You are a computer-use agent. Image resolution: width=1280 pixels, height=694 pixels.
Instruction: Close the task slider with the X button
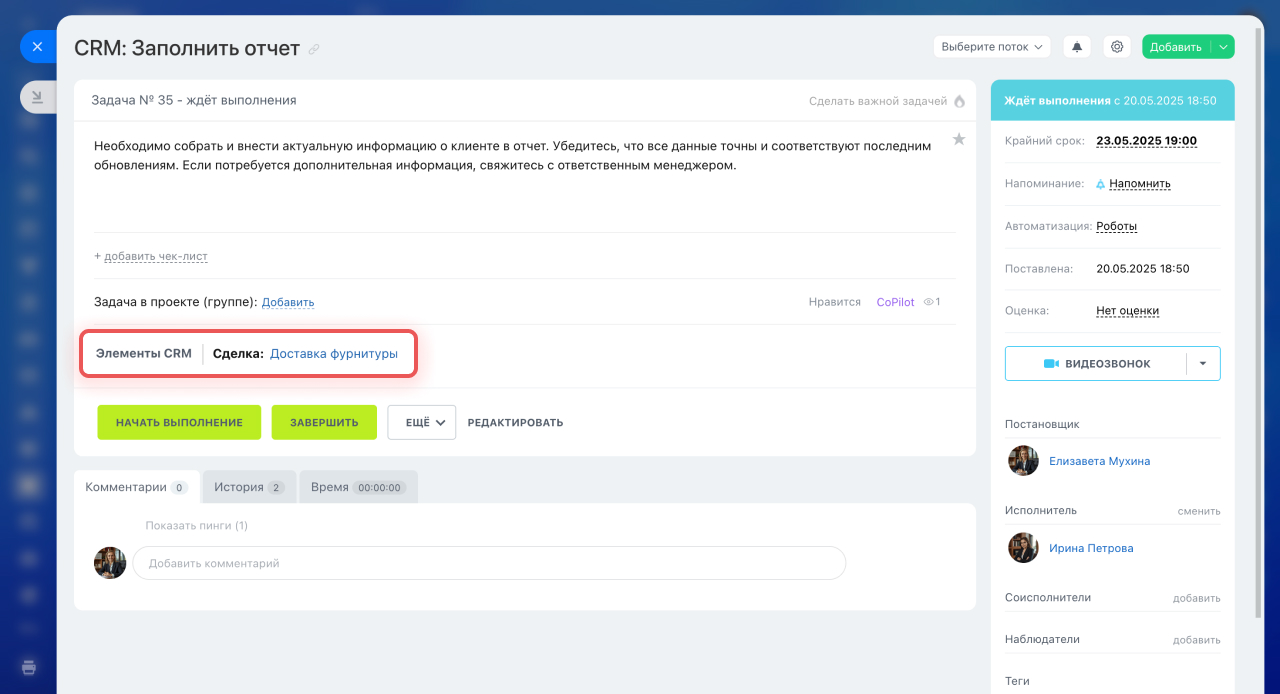pos(37,47)
